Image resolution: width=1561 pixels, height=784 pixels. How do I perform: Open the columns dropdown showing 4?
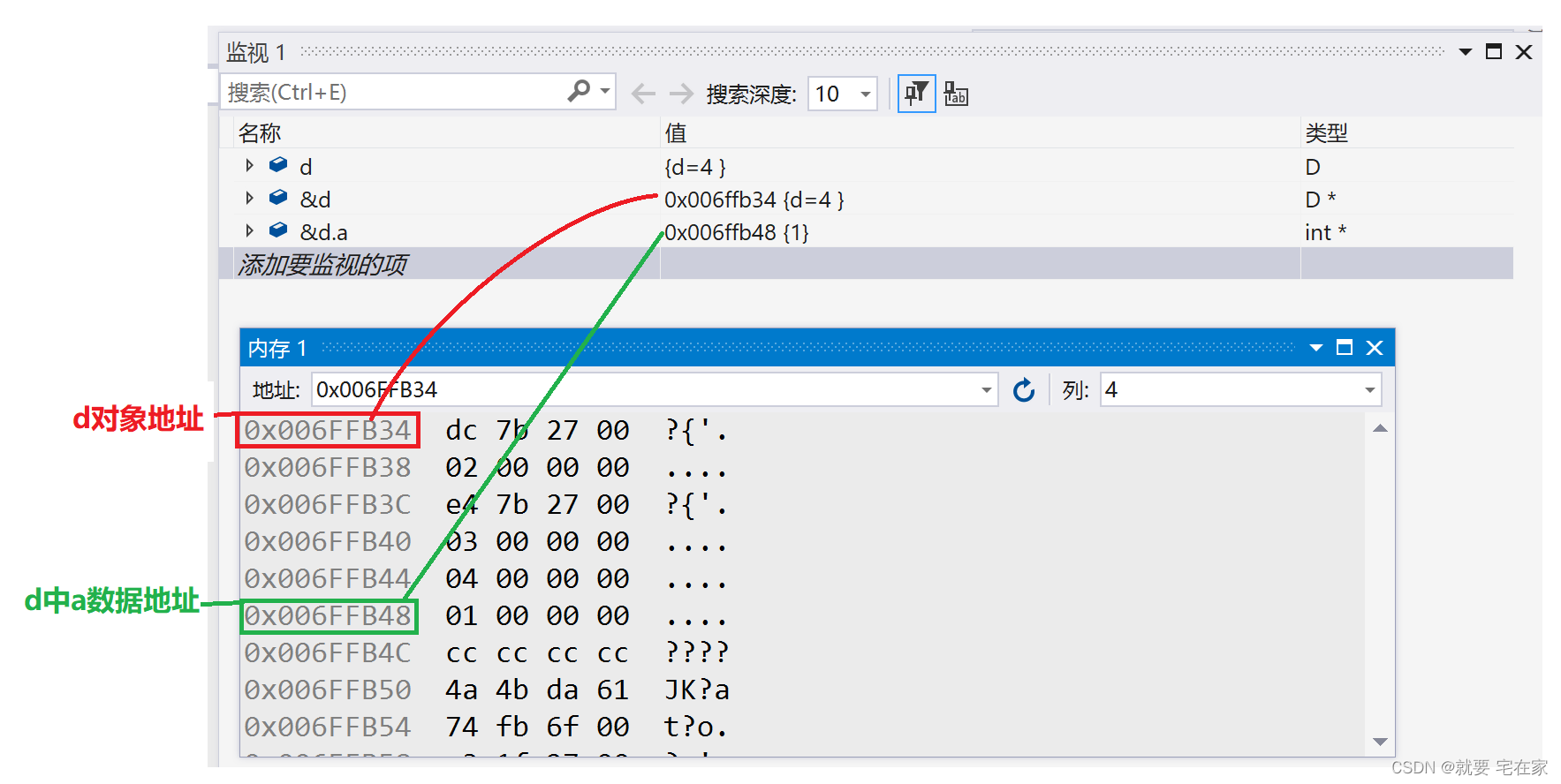pos(1369,390)
